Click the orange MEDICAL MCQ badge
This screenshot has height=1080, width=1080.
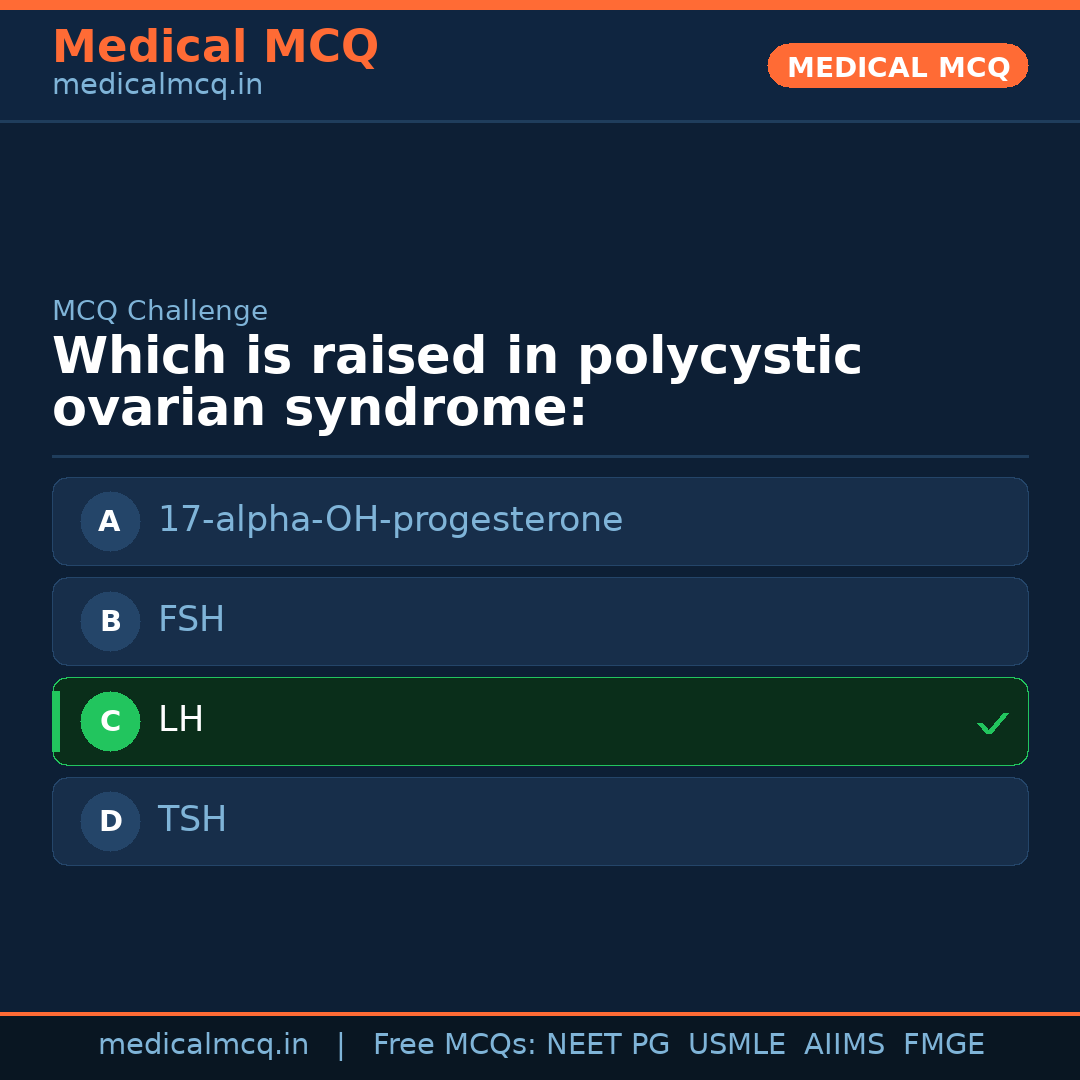pos(897,66)
